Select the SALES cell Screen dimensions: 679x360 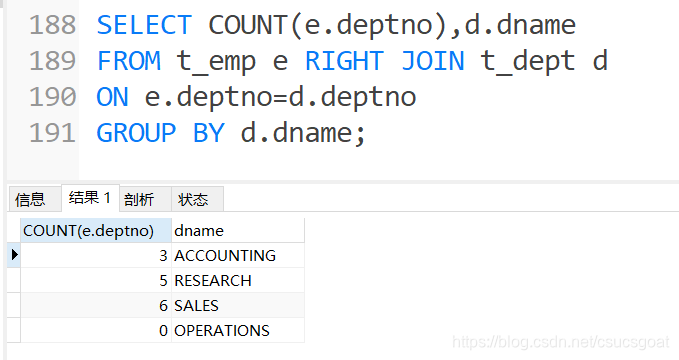[x=238, y=305]
